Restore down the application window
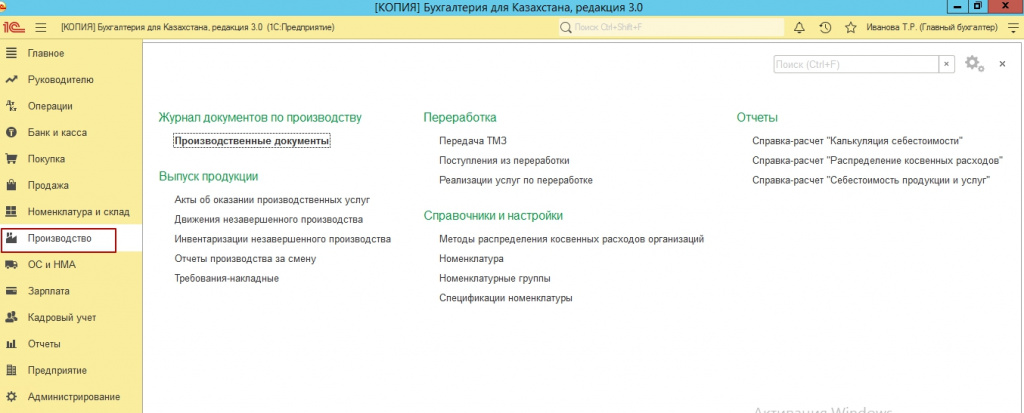 977,6
